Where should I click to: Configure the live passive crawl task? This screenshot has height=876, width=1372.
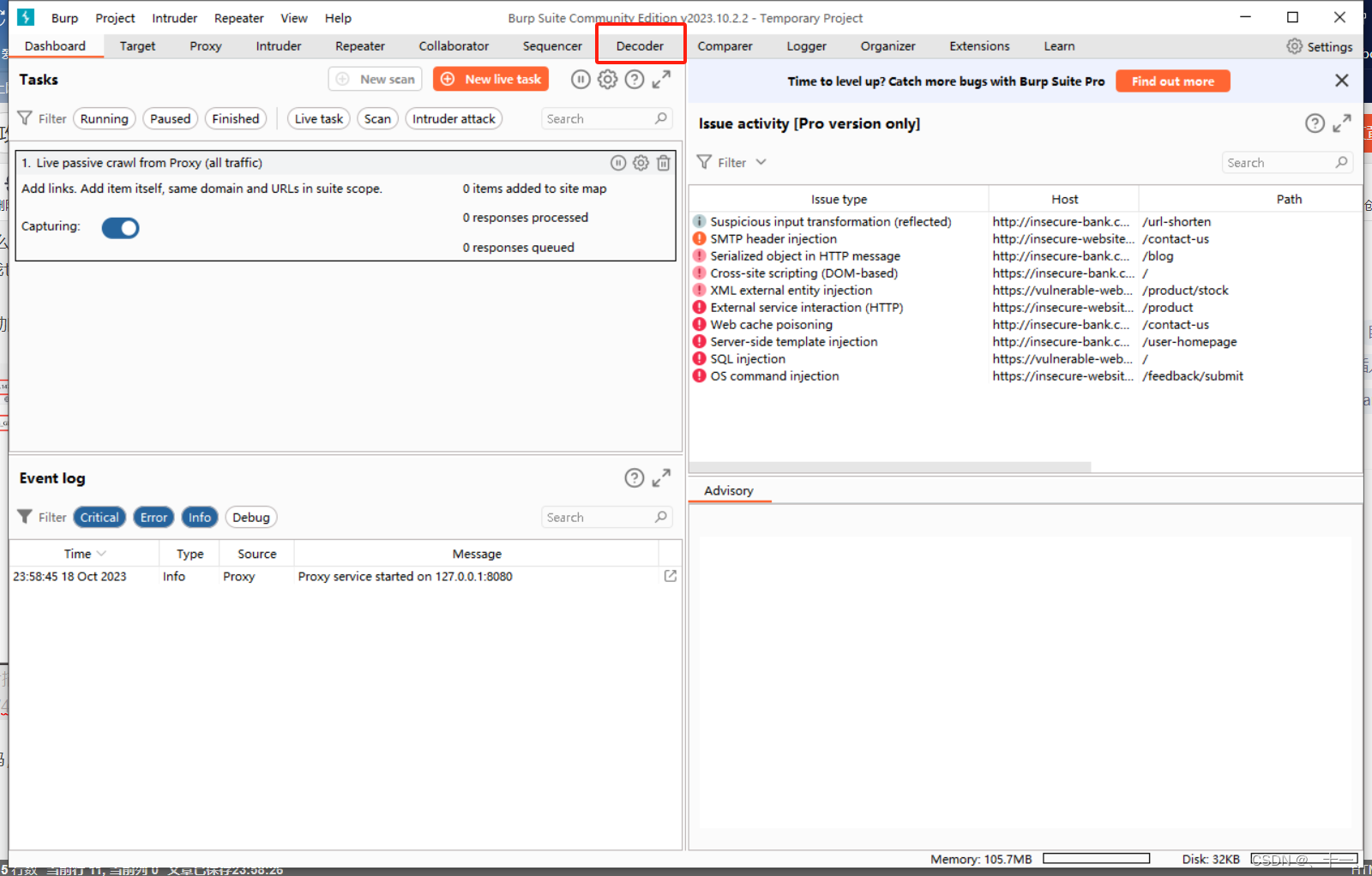tap(641, 163)
